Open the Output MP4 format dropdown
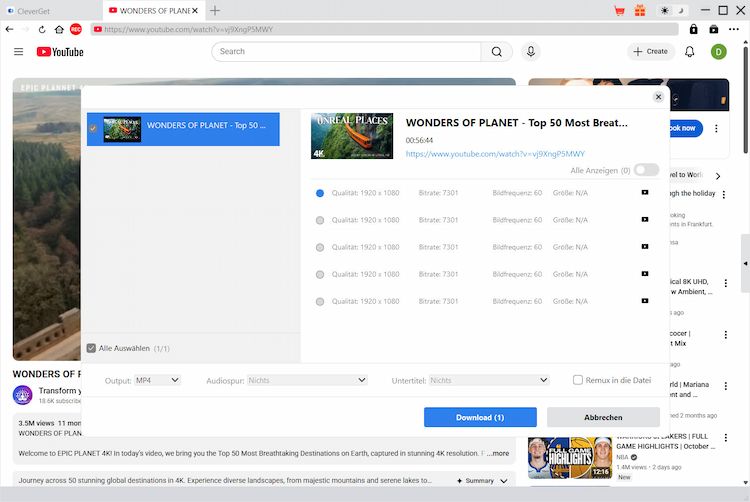Image resolution: width=750 pixels, height=502 pixels. click(158, 380)
